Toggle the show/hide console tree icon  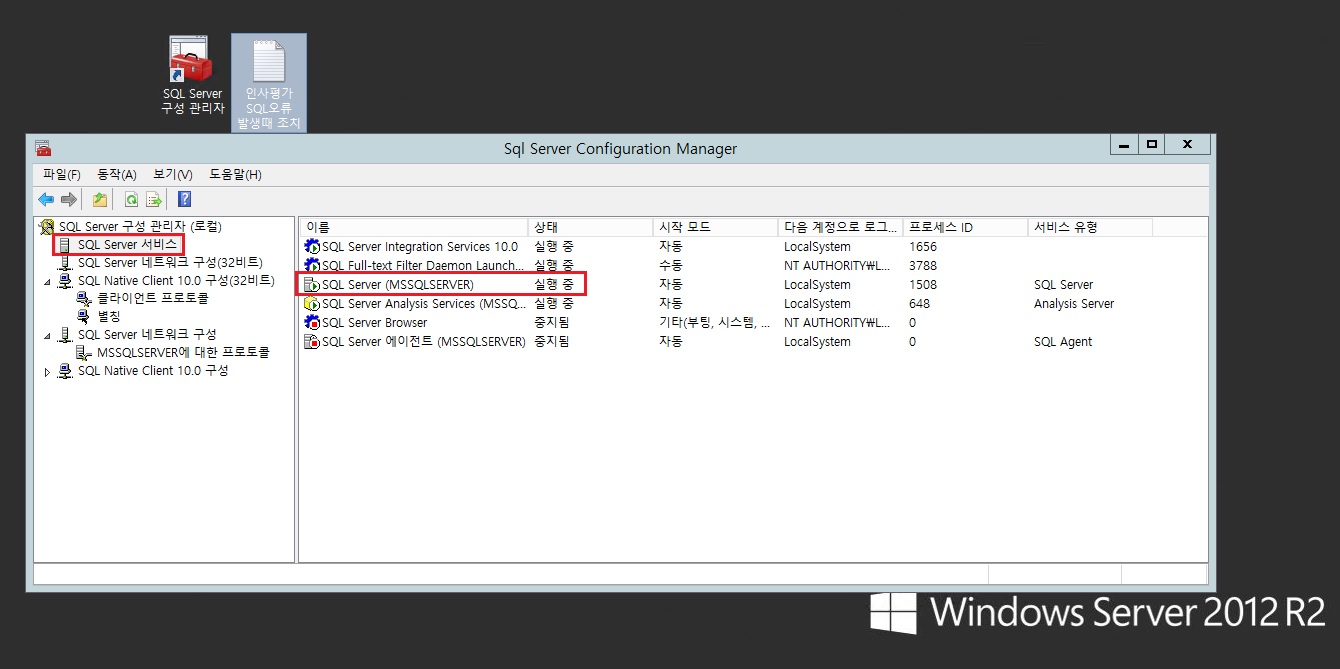pos(99,199)
